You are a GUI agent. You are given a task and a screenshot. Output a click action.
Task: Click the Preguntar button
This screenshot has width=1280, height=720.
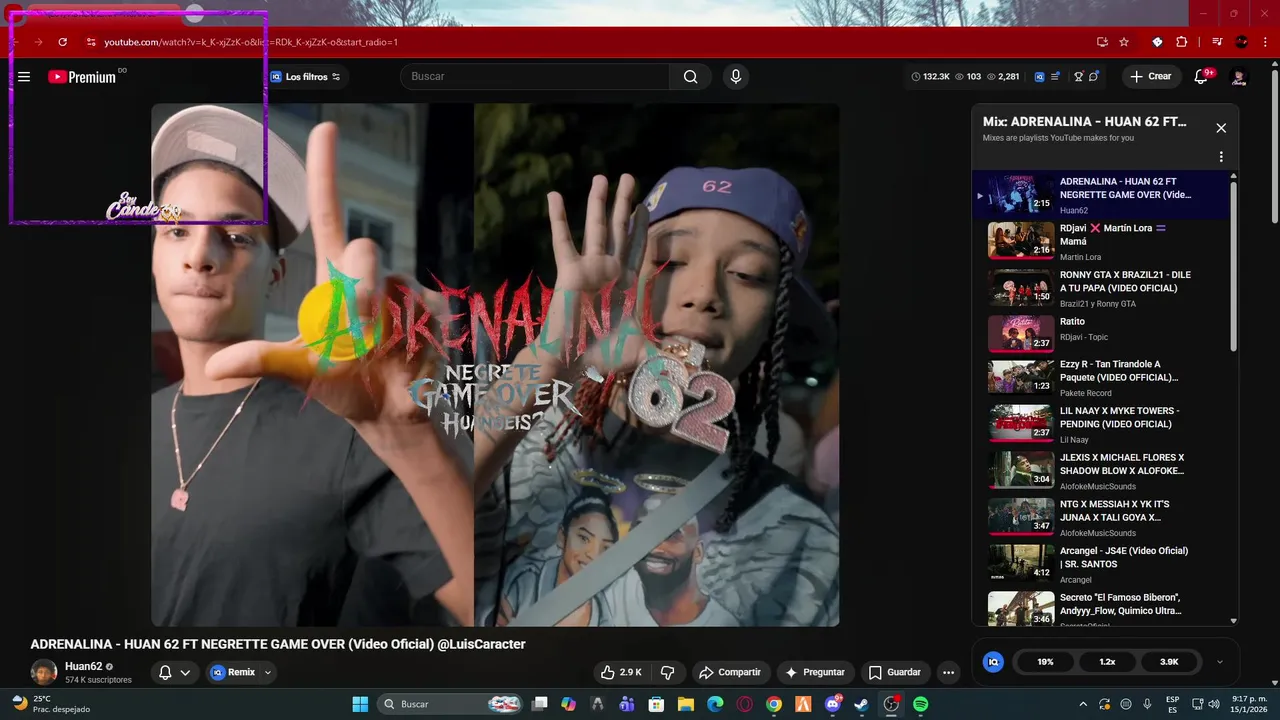(x=815, y=672)
